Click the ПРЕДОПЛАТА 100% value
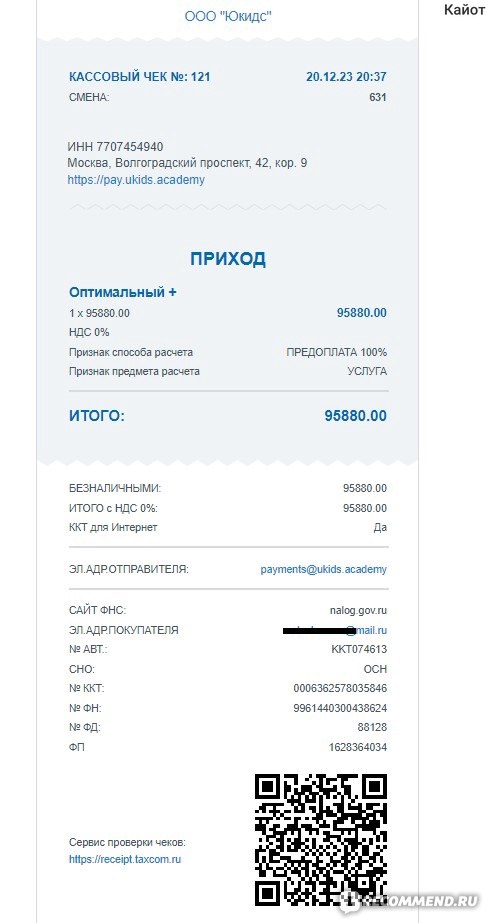 click(337, 353)
